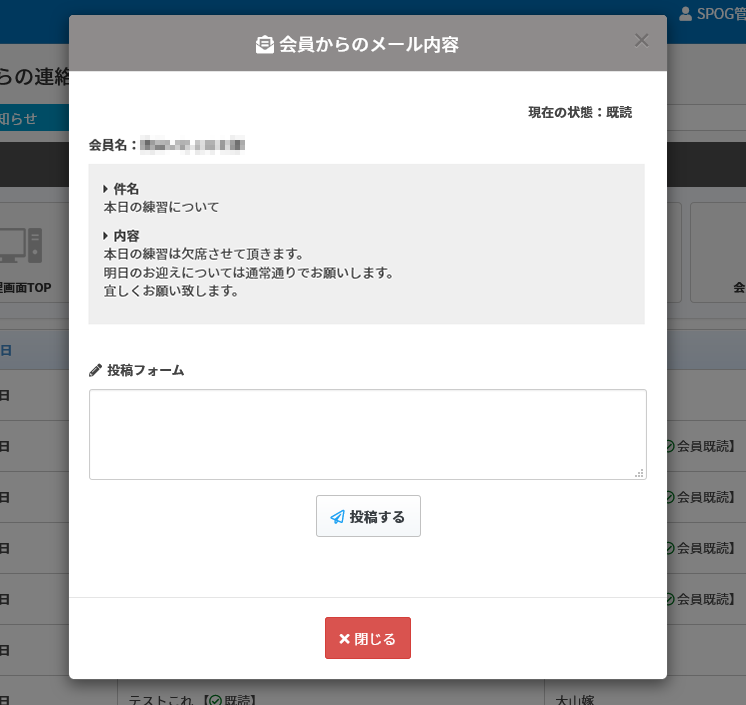
Task: Click the red 閉じる button
Action: (x=368, y=638)
